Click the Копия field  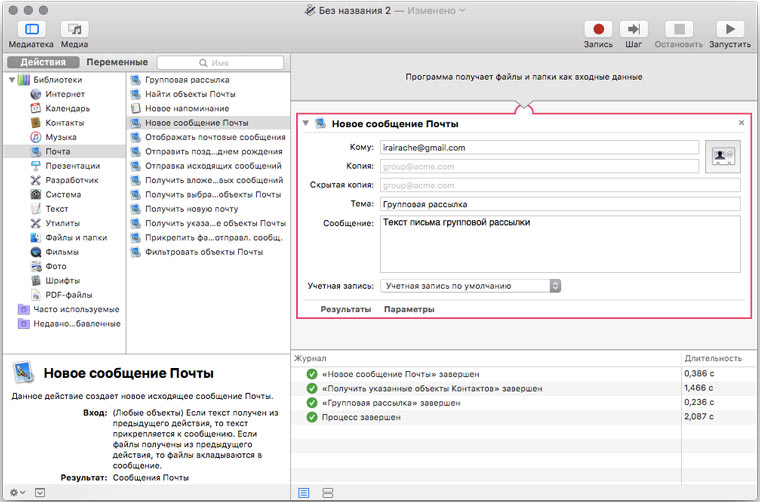pos(539,167)
